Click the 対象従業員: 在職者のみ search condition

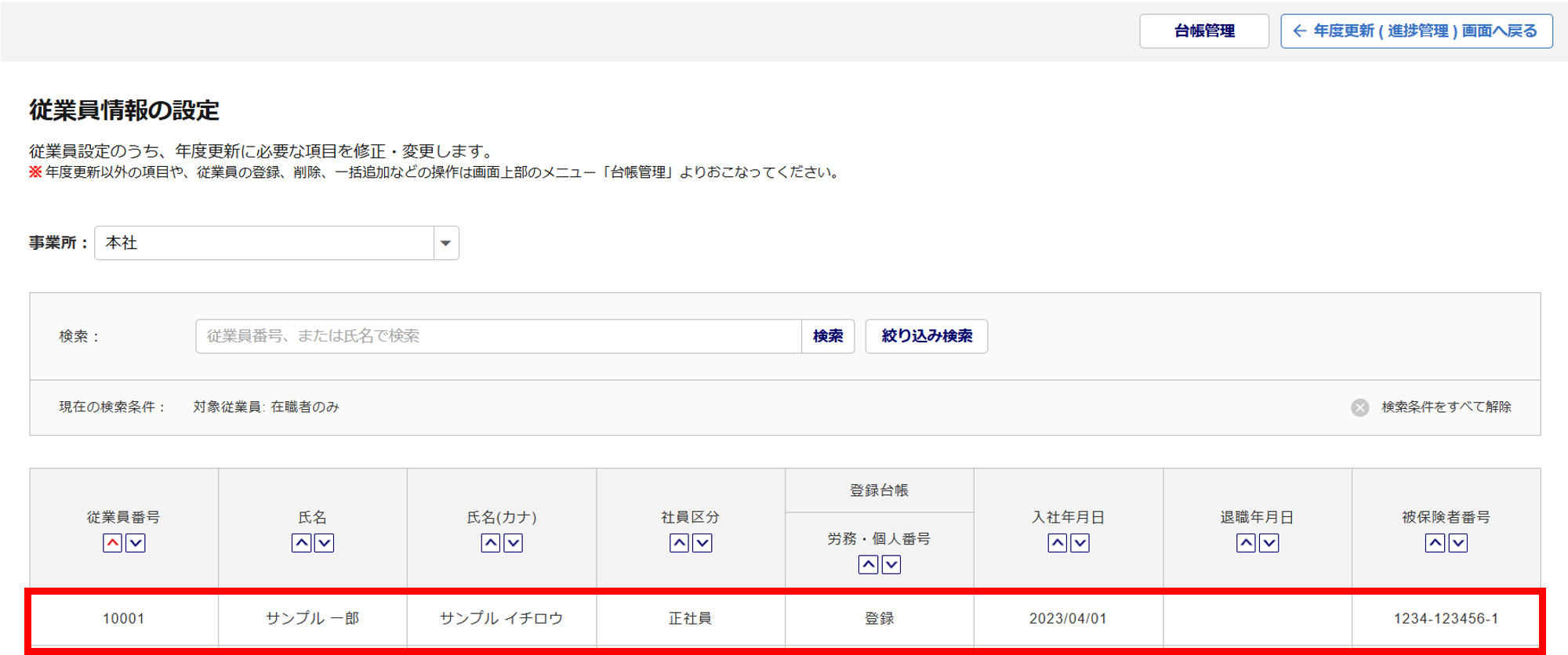click(x=267, y=407)
